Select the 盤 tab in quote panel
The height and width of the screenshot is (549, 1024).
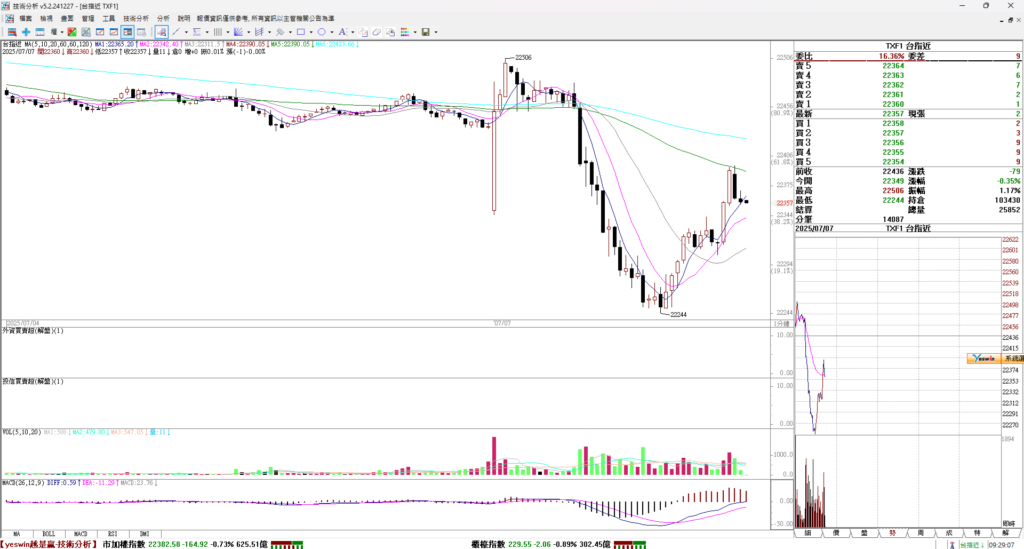[x=864, y=533]
